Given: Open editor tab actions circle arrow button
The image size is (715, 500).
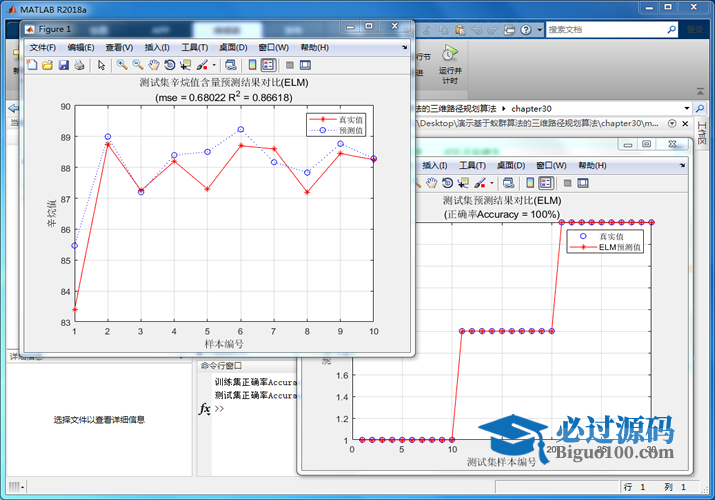Looking at the screenshot, I should [x=672, y=124].
